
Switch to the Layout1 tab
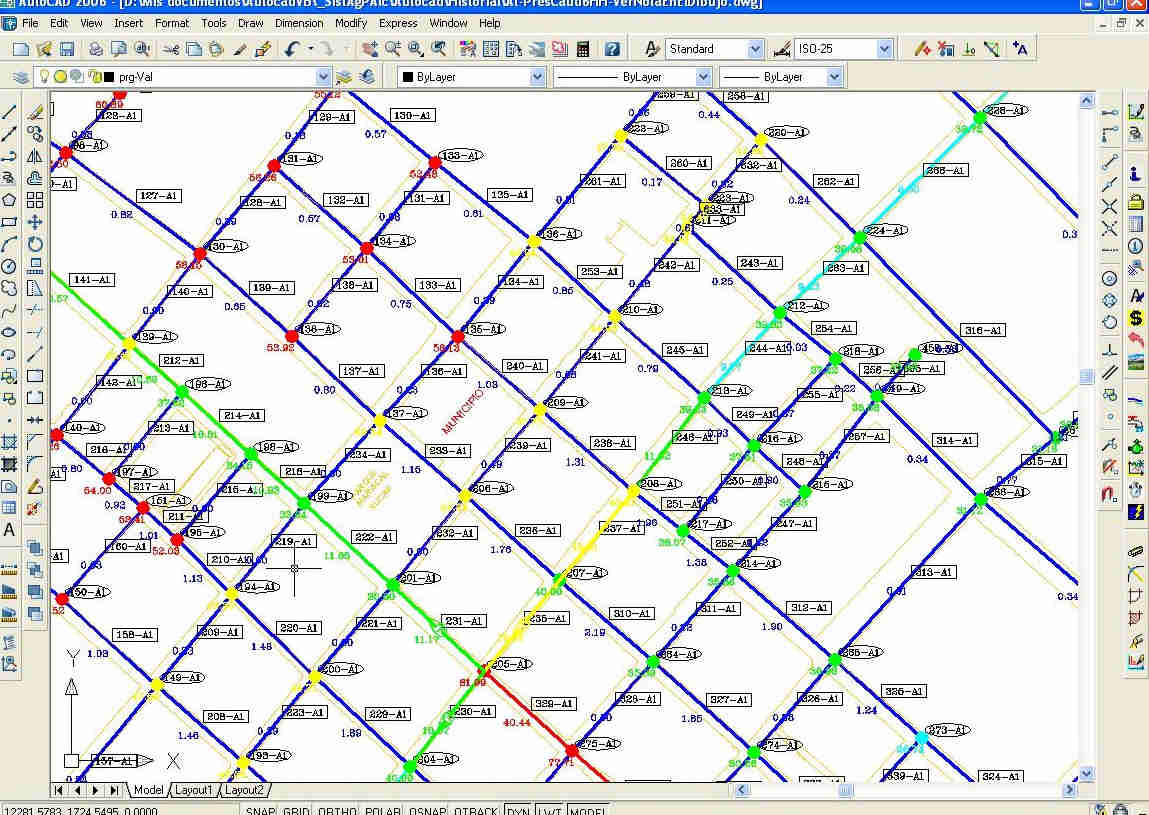pos(194,790)
